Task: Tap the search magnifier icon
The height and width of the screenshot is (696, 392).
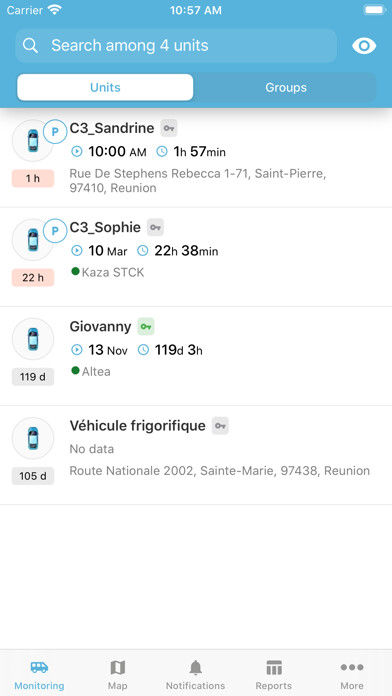Action: tap(30, 45)
